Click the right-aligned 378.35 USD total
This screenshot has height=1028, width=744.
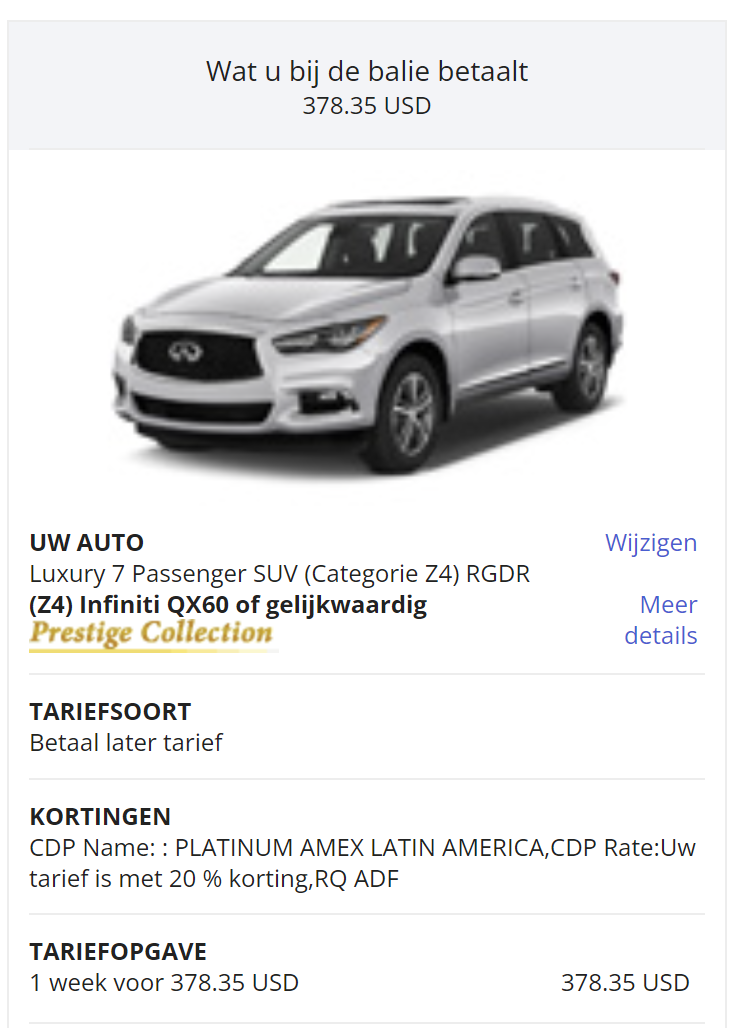pos(625,983)
